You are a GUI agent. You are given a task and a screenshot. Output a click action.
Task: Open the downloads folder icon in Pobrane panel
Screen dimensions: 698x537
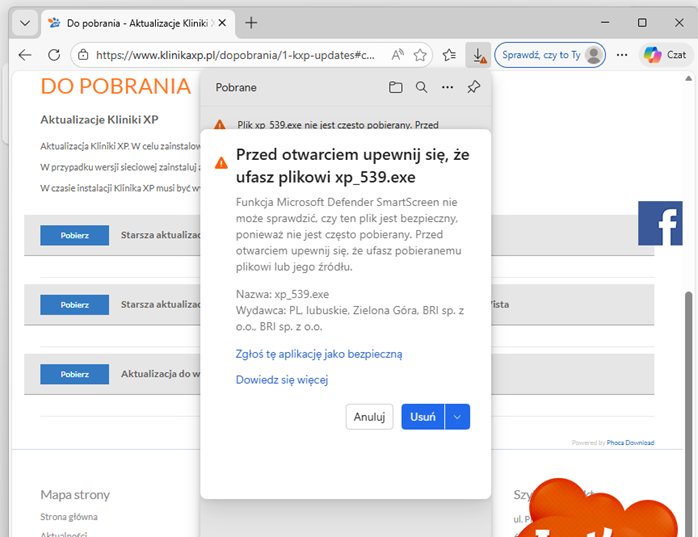[x=396, y=88]
